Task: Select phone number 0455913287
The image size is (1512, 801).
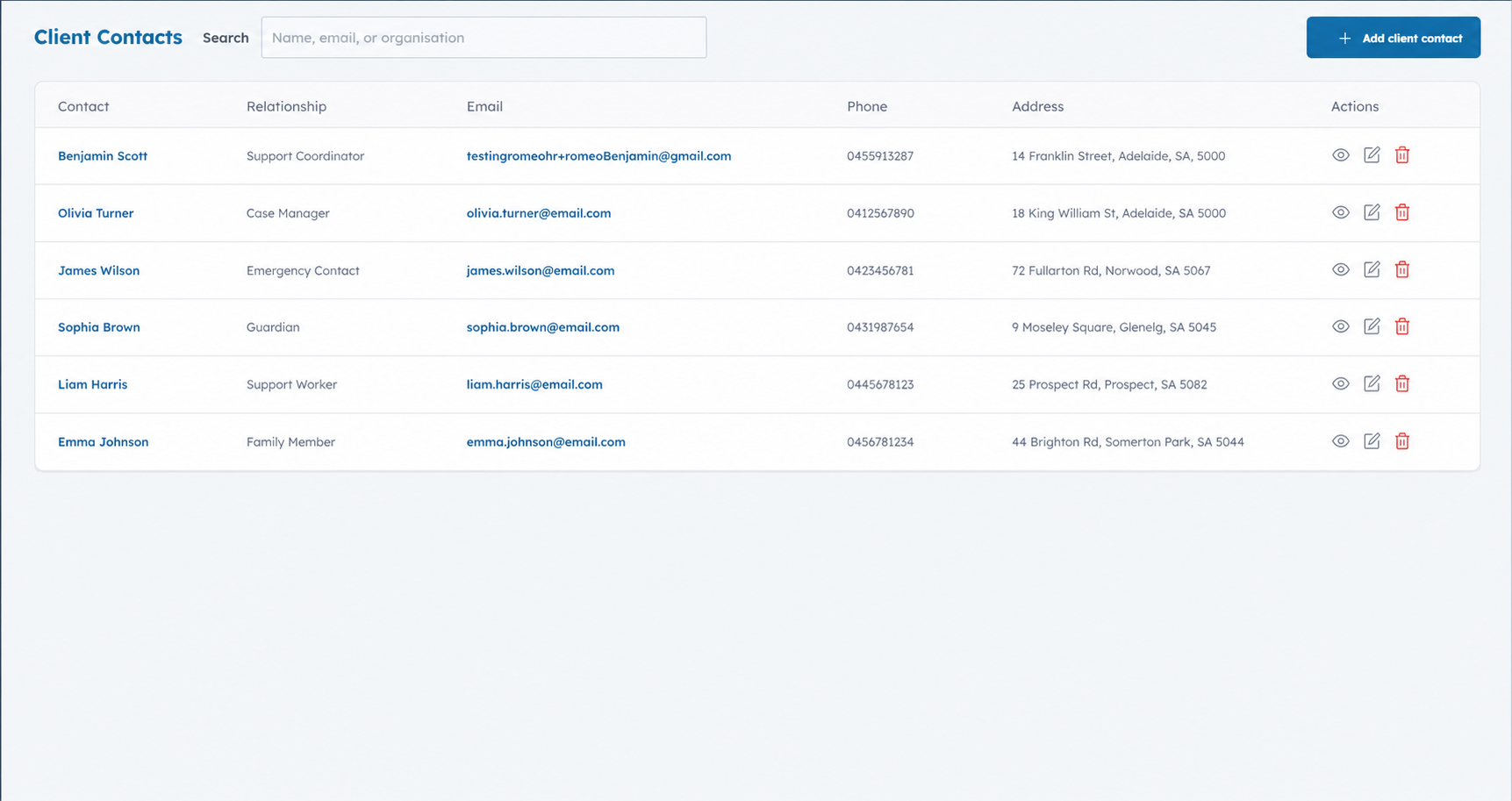Action: [880, 156]
